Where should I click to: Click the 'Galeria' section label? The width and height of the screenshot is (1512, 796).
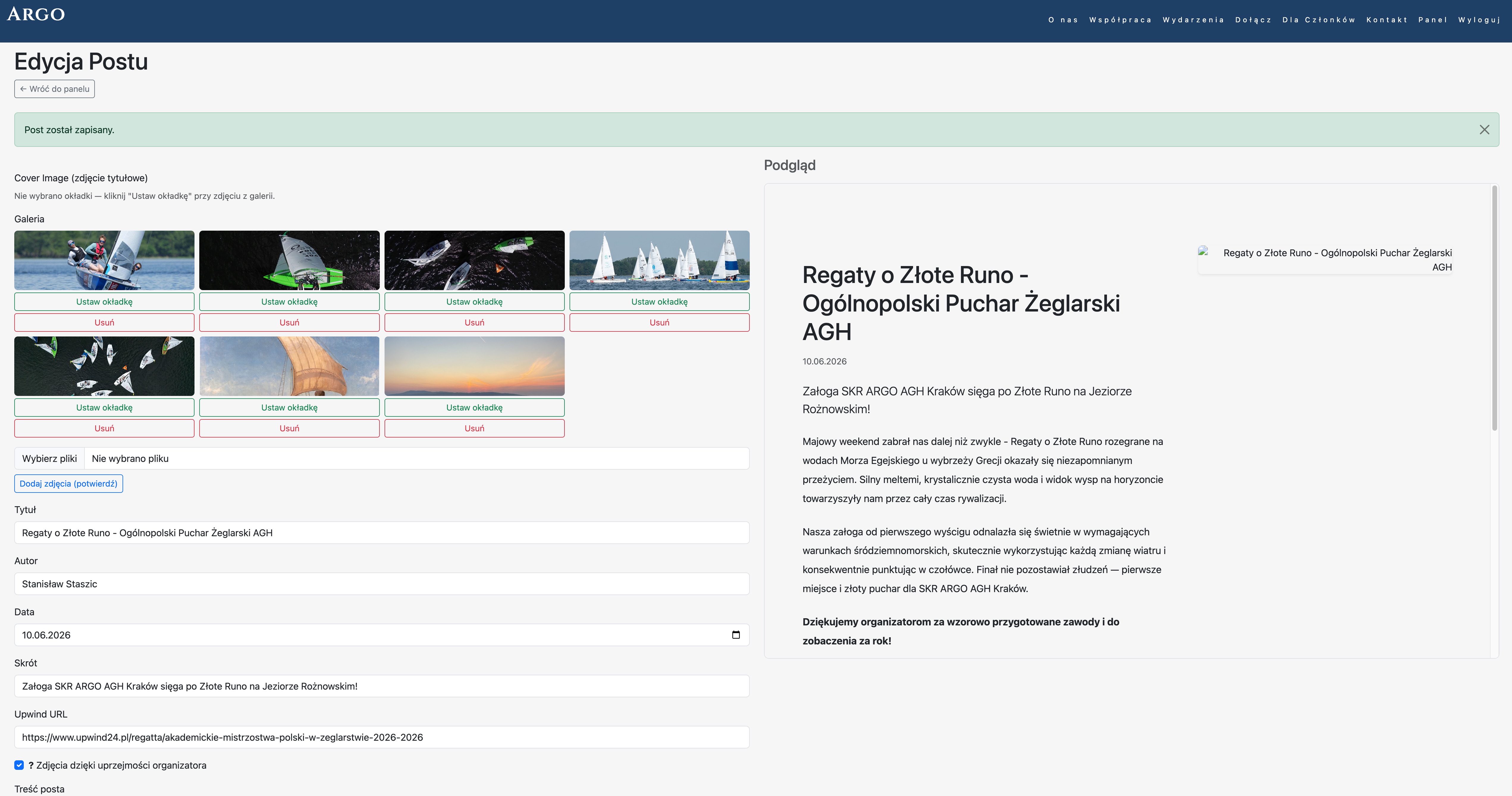[29, 219]
